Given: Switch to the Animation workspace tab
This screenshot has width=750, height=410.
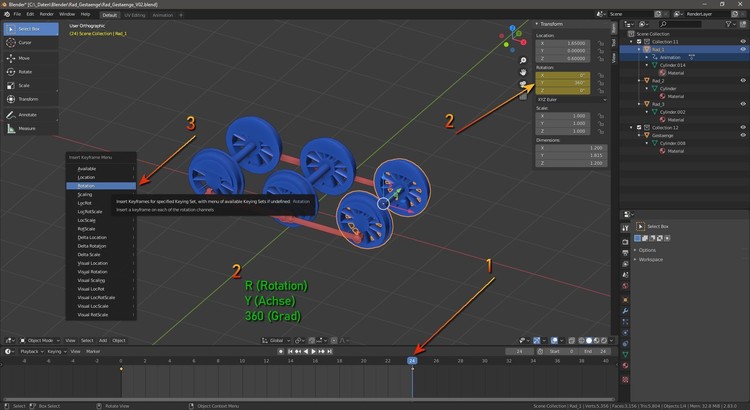Looking at the screenshot, I should point(162,15).
